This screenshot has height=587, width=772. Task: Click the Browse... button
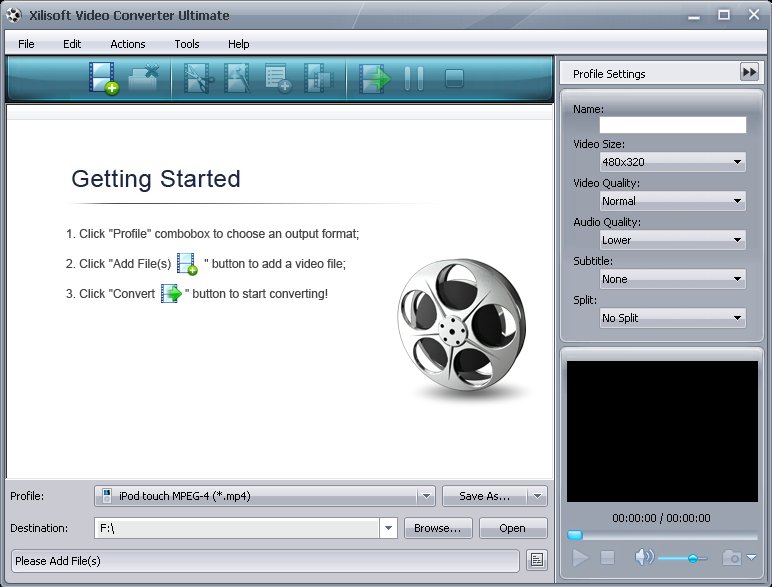tap(438, 528)
